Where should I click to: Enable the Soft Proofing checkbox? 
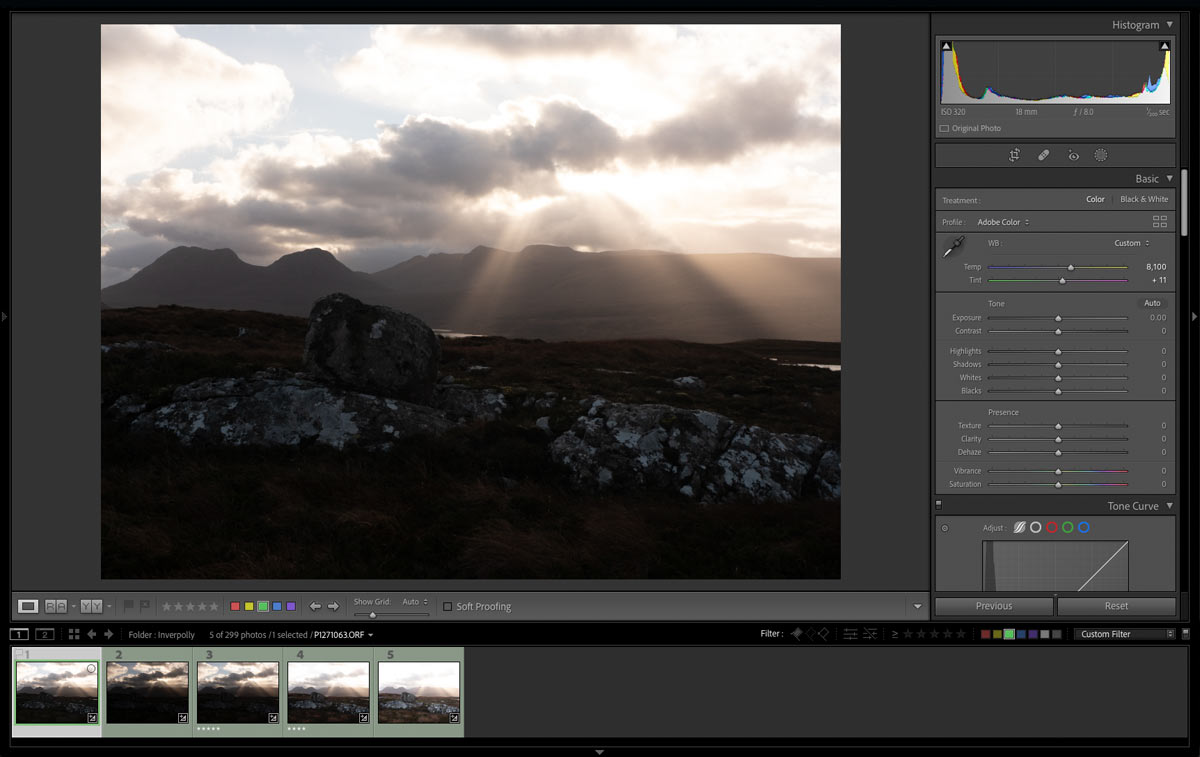pos(447,606)
